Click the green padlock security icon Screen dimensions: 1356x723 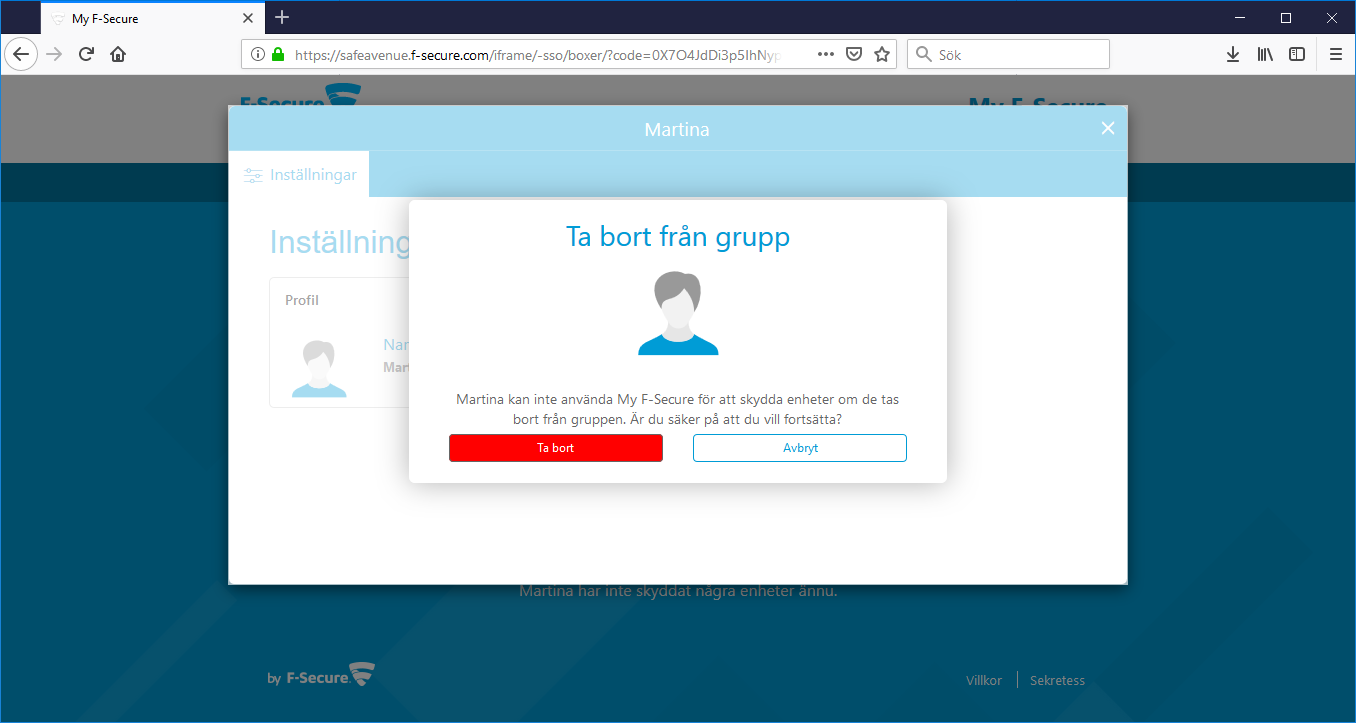(277, 54)
